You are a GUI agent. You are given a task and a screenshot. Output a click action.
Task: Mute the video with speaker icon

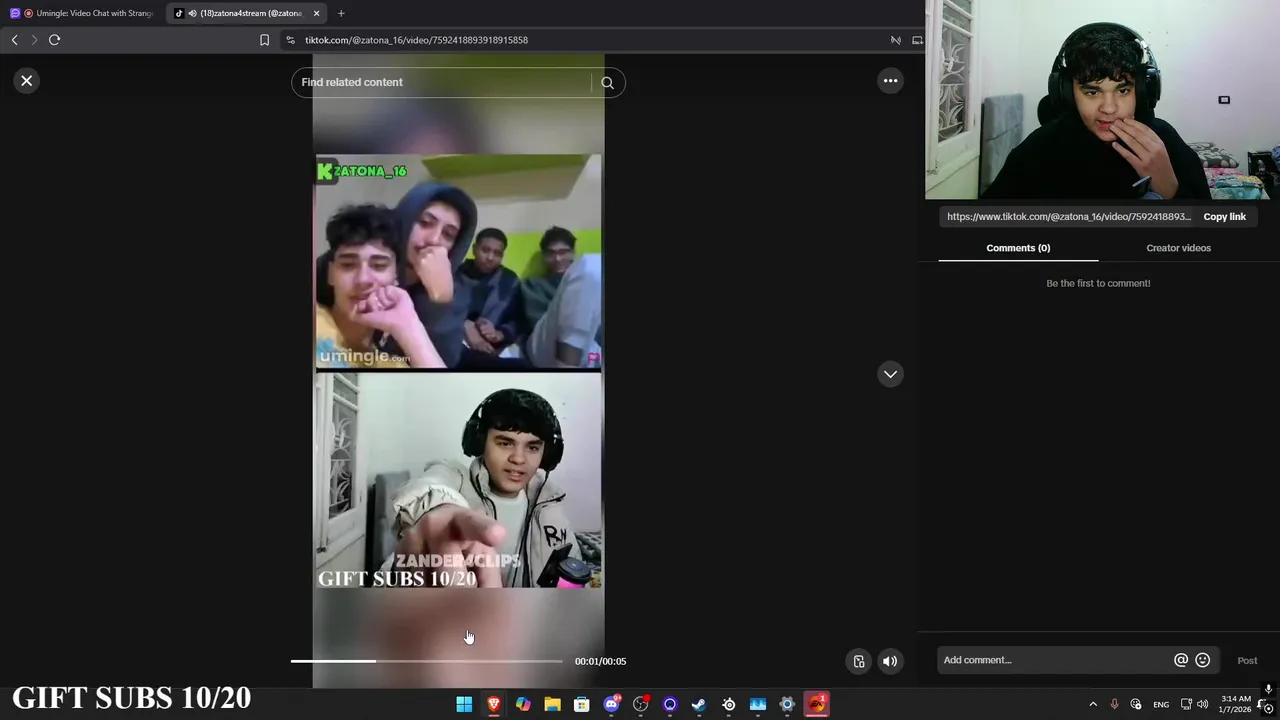coord(890,661)
